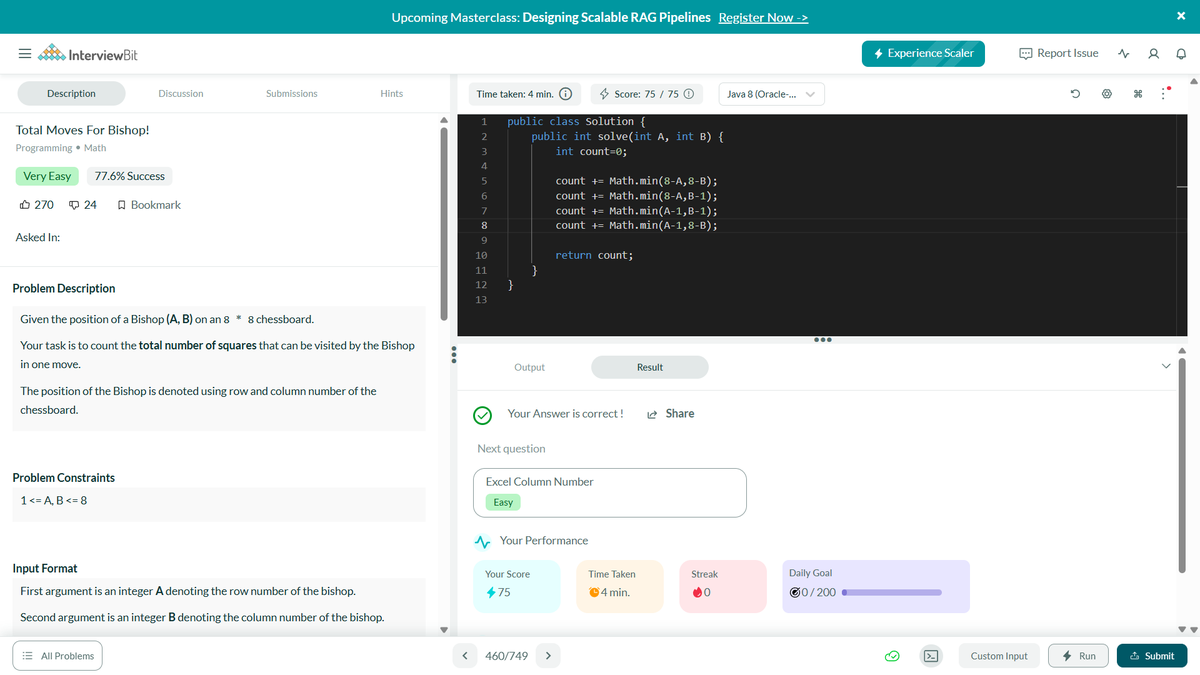
Task: Switch to the Output tab
Action: click(x=529, y=367)
